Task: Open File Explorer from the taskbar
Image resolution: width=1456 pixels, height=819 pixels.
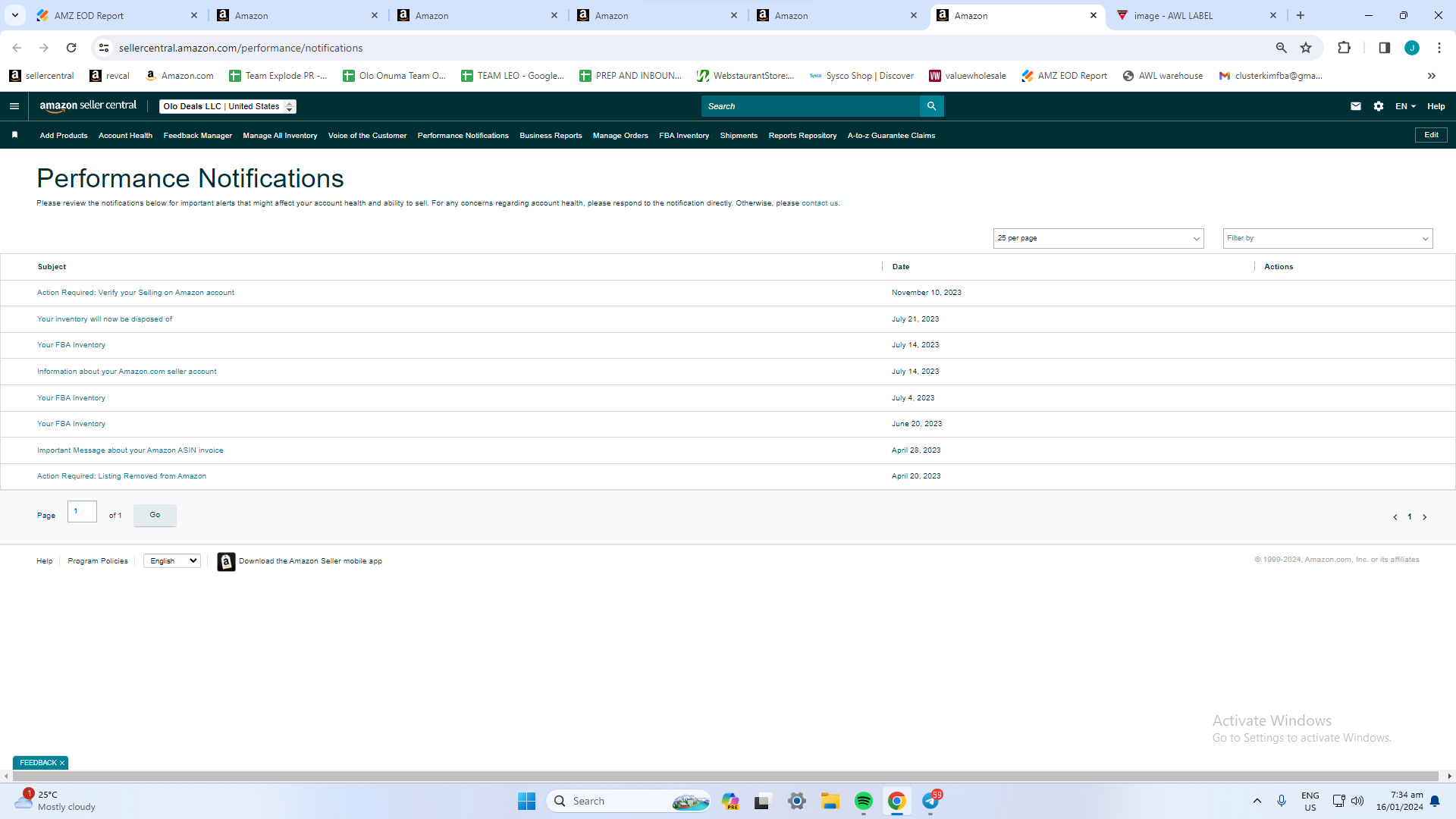Action: pos(830,801)
